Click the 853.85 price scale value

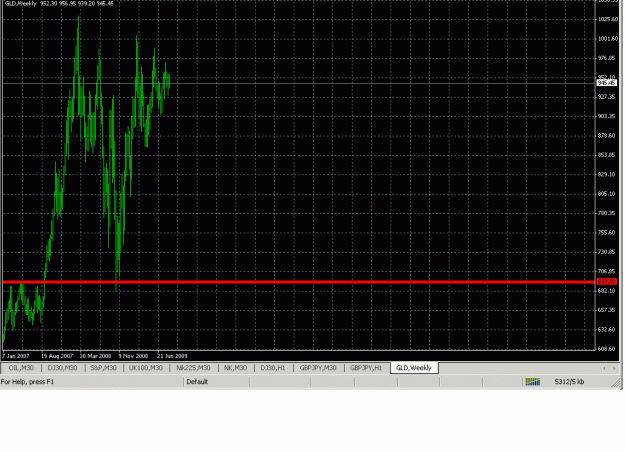click(607, 155)
